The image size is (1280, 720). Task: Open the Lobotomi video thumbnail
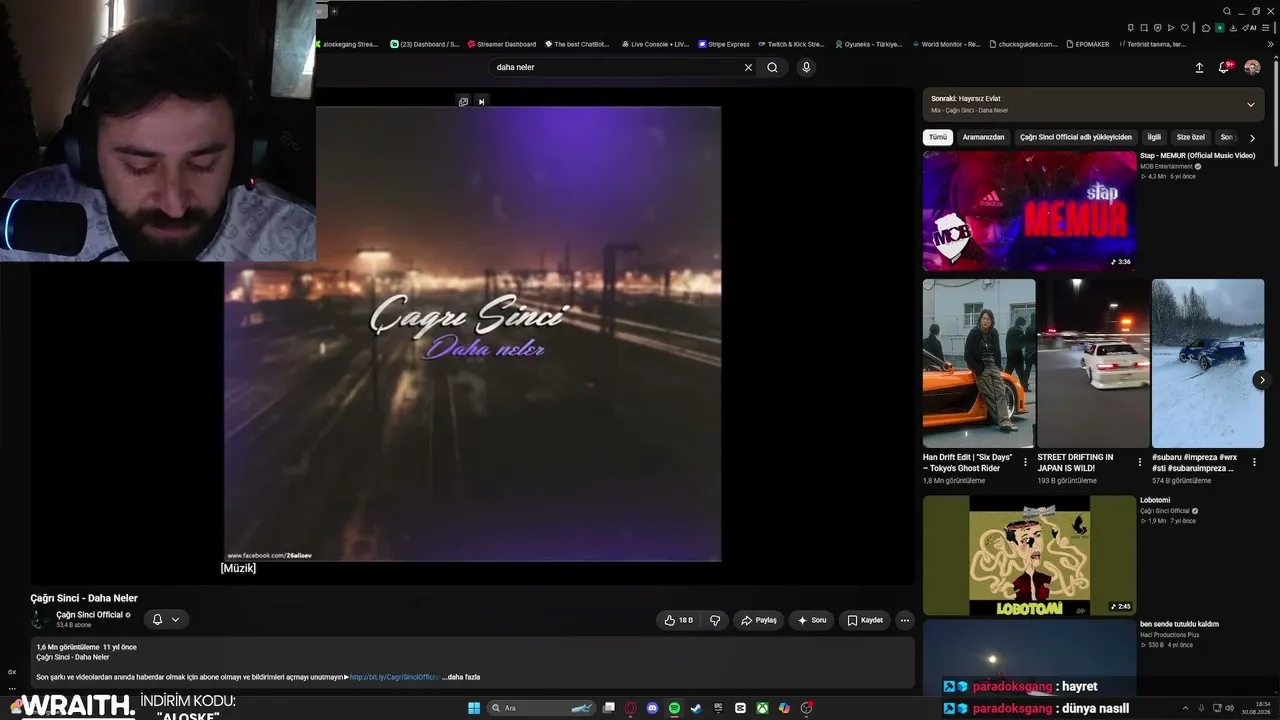pyautogui.click(x=1029, y=555)
